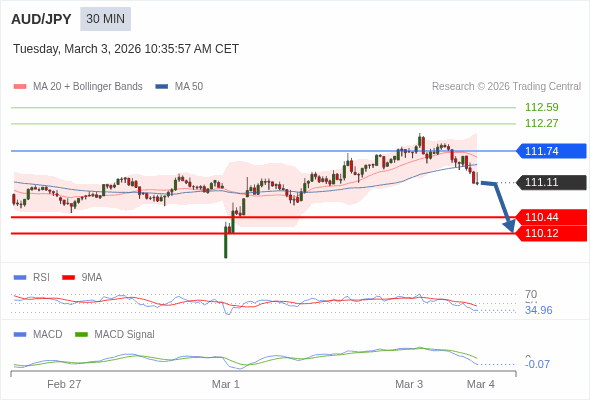Click the RSI value 34.96

pos(539,310)
